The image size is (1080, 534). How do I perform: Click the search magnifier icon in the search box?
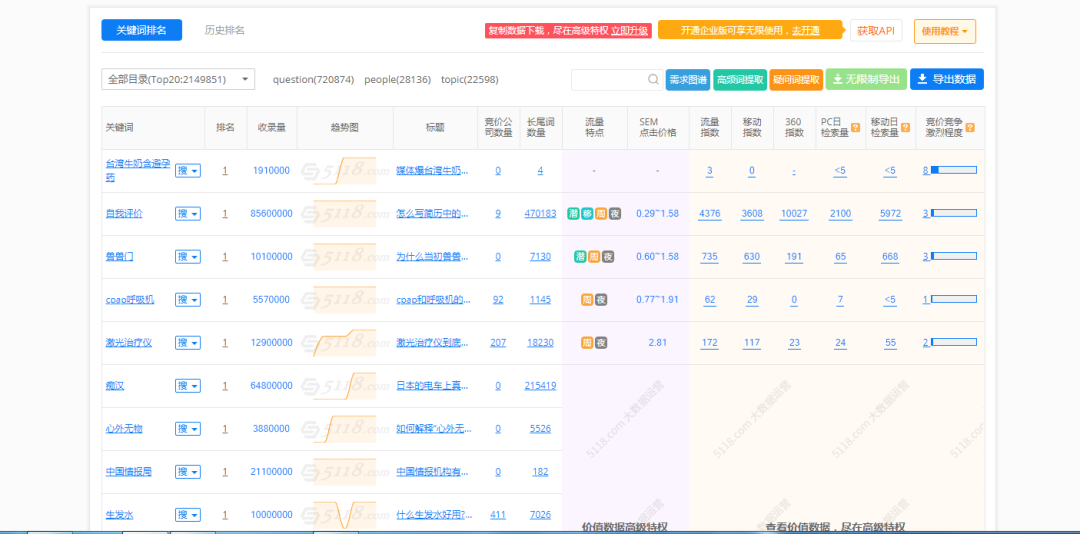[653, 79]
